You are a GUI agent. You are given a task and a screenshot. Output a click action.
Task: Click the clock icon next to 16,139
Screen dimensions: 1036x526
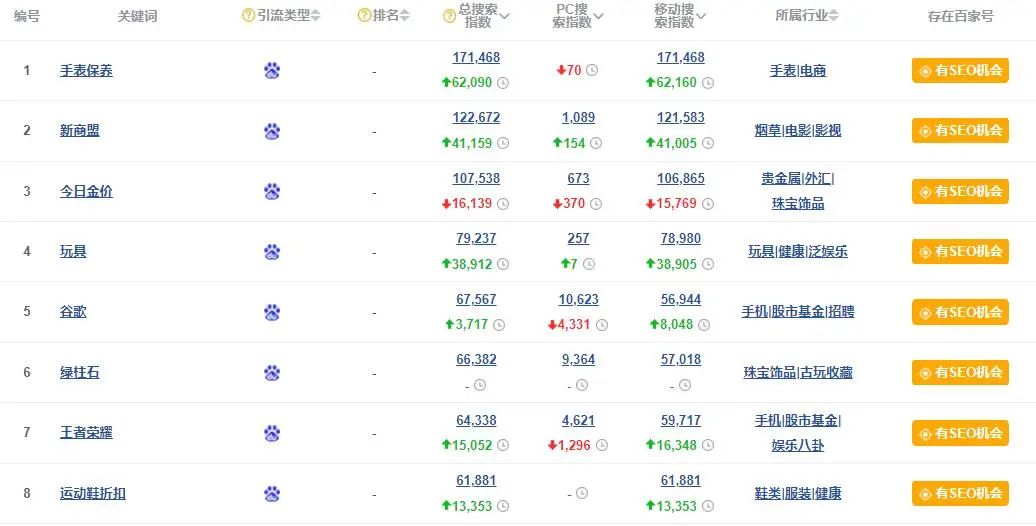coord(503,204)
